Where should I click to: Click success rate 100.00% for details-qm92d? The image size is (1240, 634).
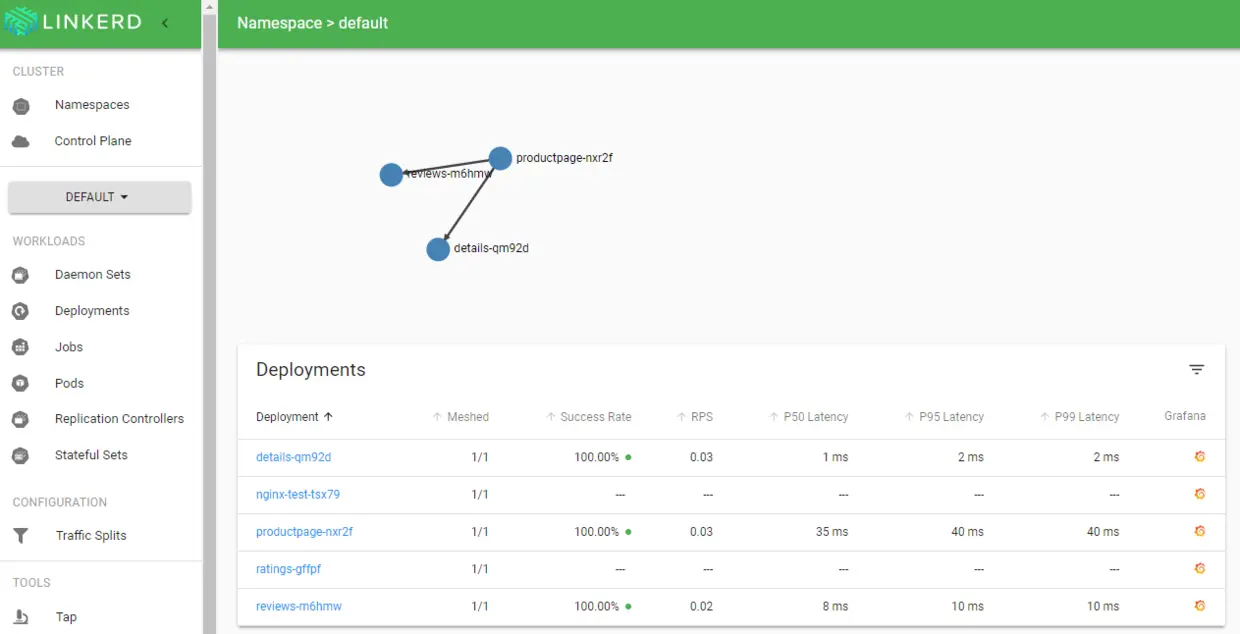(x=596, y=457)
